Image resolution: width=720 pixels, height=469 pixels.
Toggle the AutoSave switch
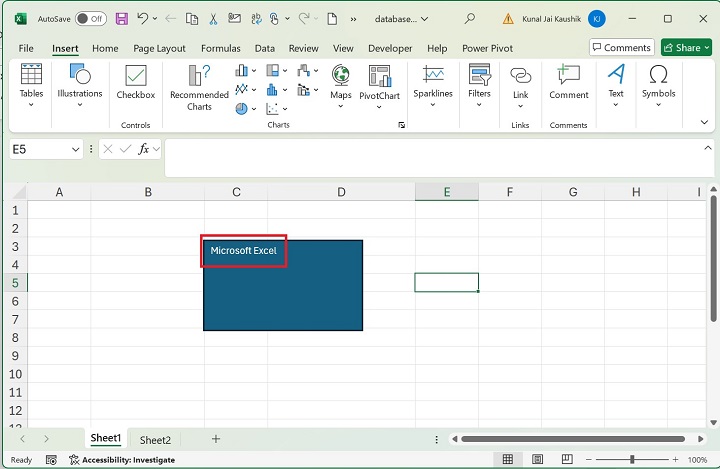(90, 18)
